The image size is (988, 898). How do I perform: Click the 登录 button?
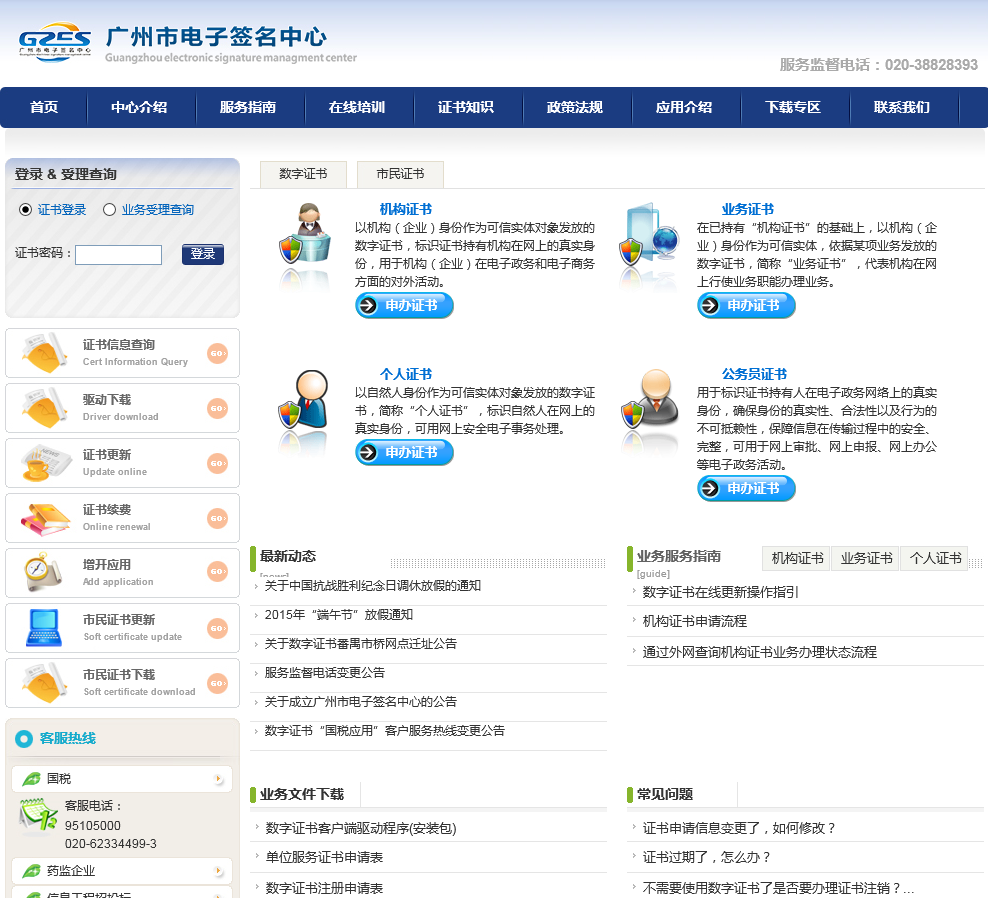pos(203,254)
